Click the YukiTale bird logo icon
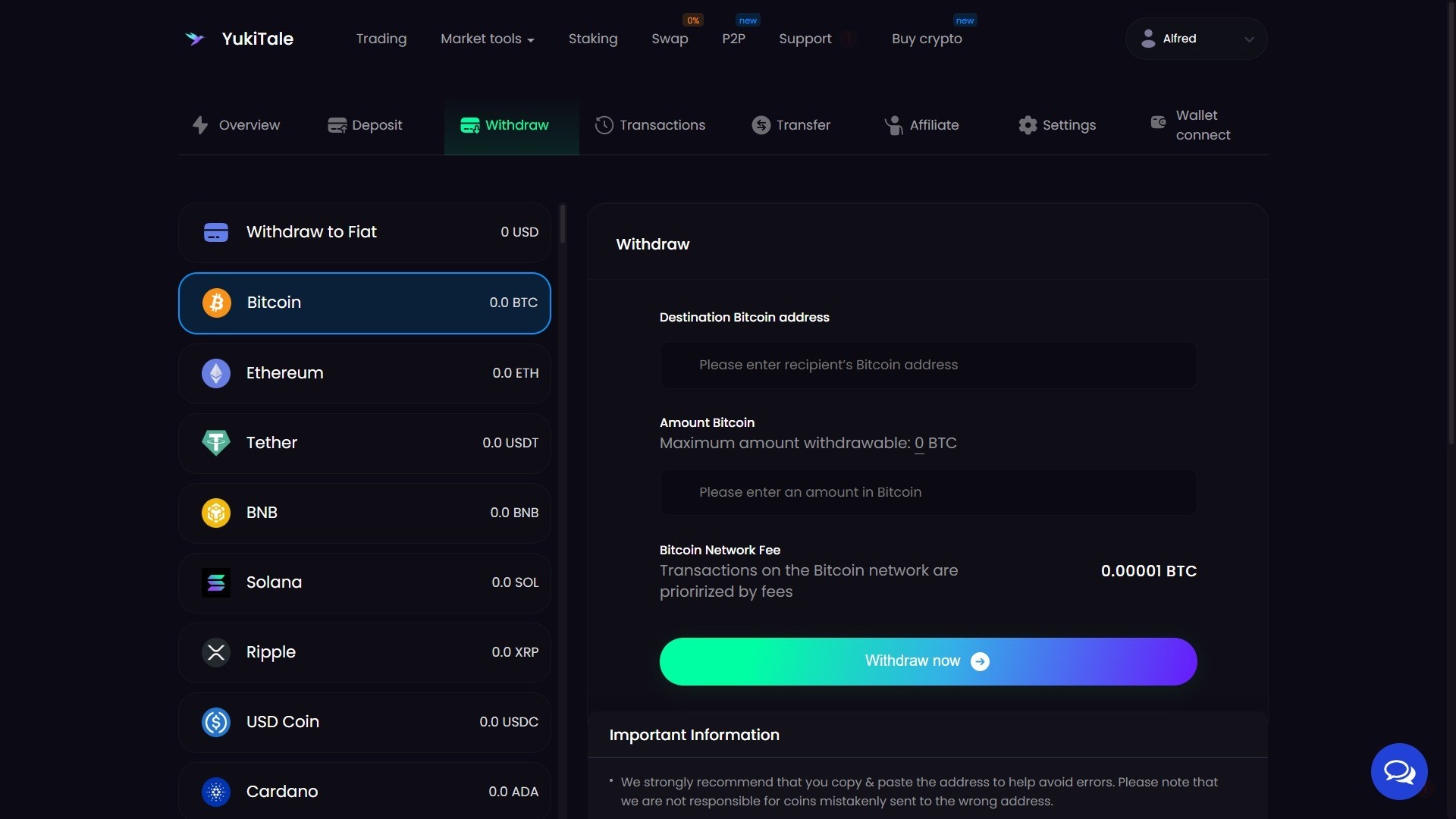The image size is (1456, 819). tap(195, 39)
